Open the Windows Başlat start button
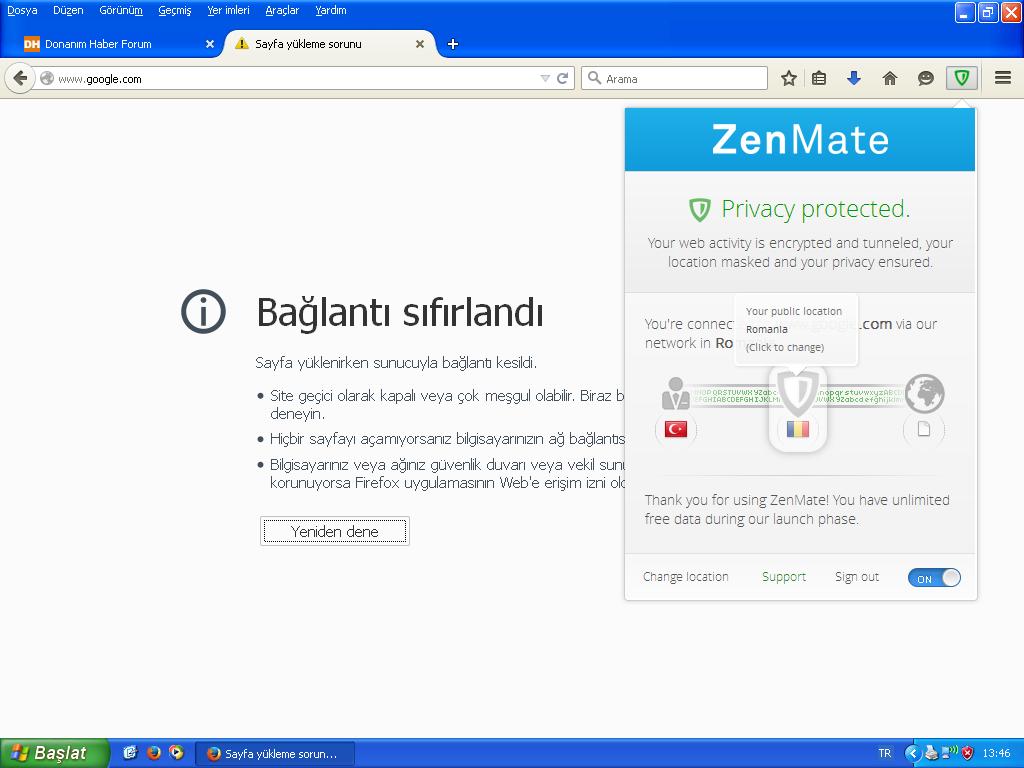This screenshot has width=1024, height=768. click(x=54, y=753)
